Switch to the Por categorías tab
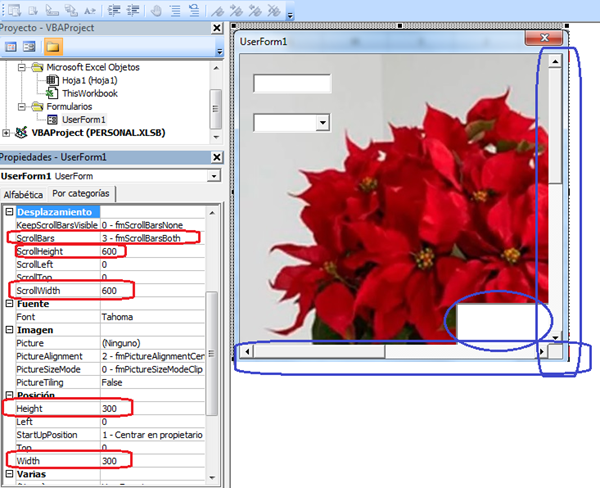This screenshot has height=488, width=600. (x=81, y=194)
